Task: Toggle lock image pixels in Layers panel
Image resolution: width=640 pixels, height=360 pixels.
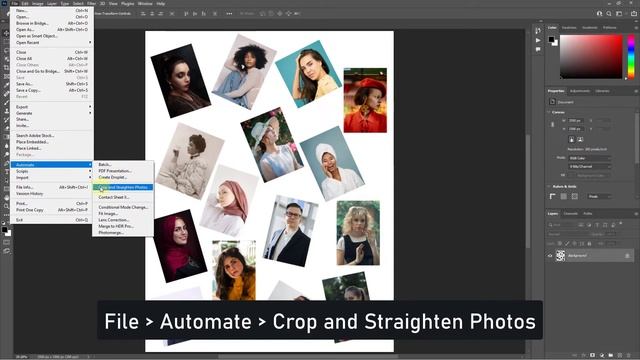Action: [x=567, y=244]
